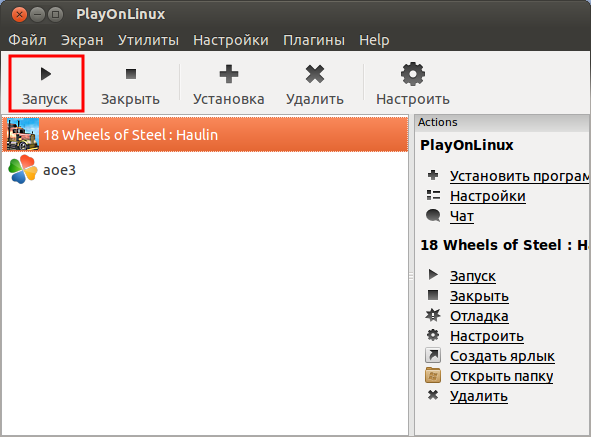591x437 pixels.
Task: Start Отладка debug link
Action: [x=479, y=316]
